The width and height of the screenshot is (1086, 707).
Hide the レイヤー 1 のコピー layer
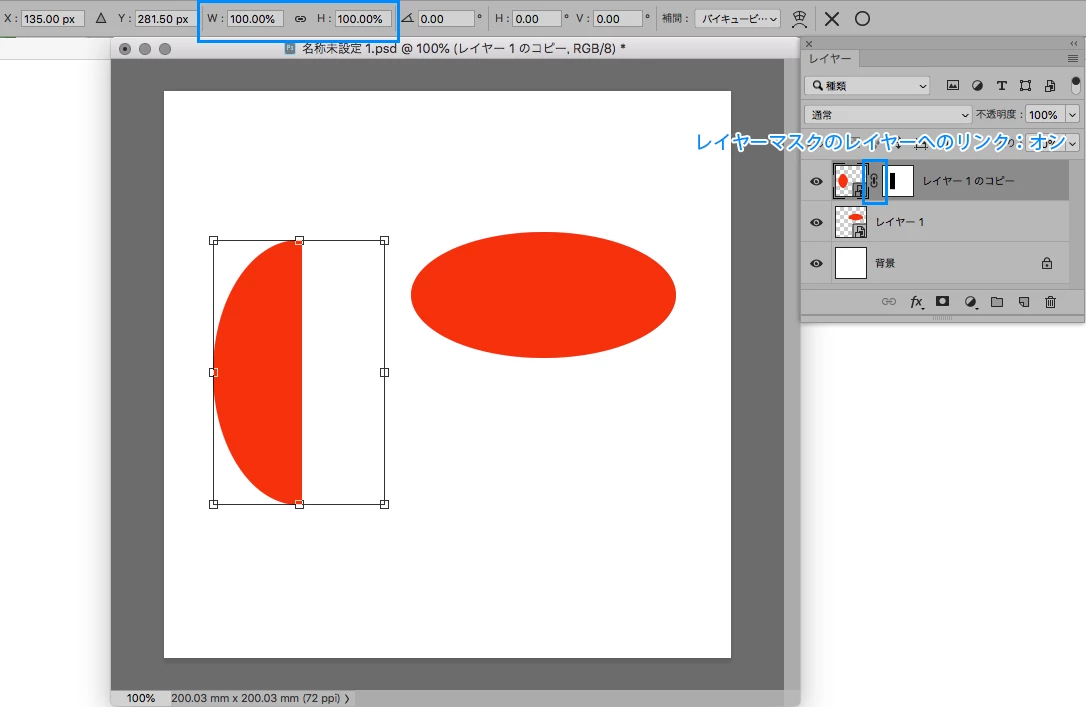(x=817, y=181)
